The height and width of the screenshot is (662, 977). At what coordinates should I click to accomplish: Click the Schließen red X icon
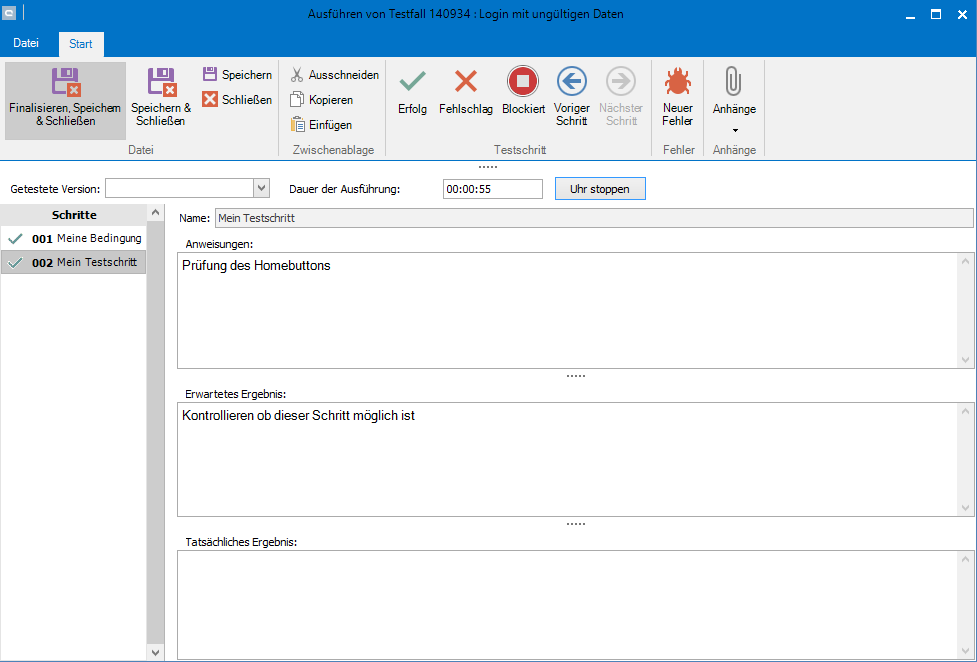click(210, 100)
